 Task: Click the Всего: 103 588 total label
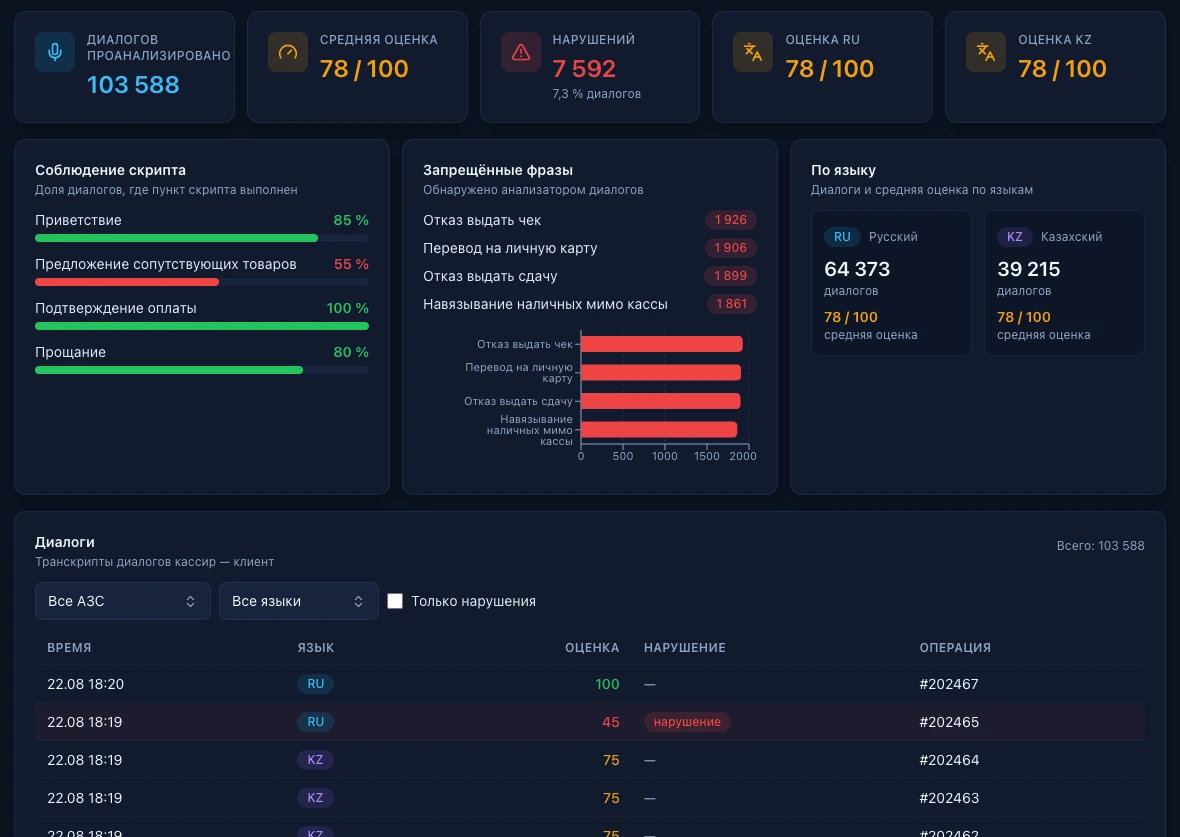point(1100,546)
